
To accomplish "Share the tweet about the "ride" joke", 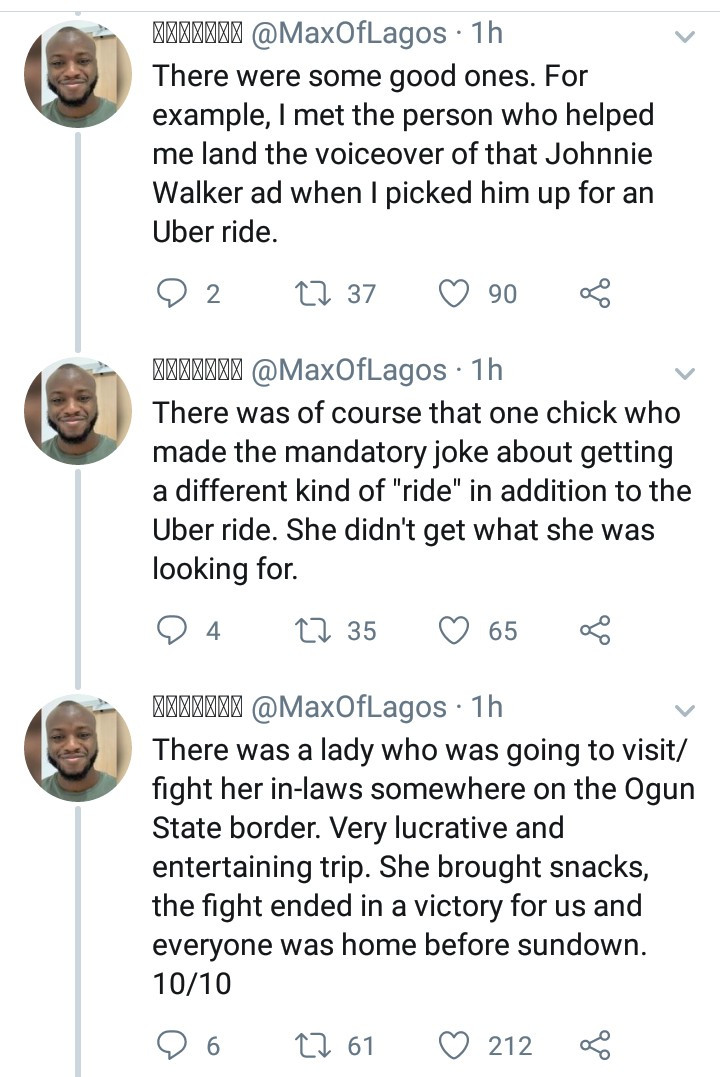I will [x=594, y=630].
